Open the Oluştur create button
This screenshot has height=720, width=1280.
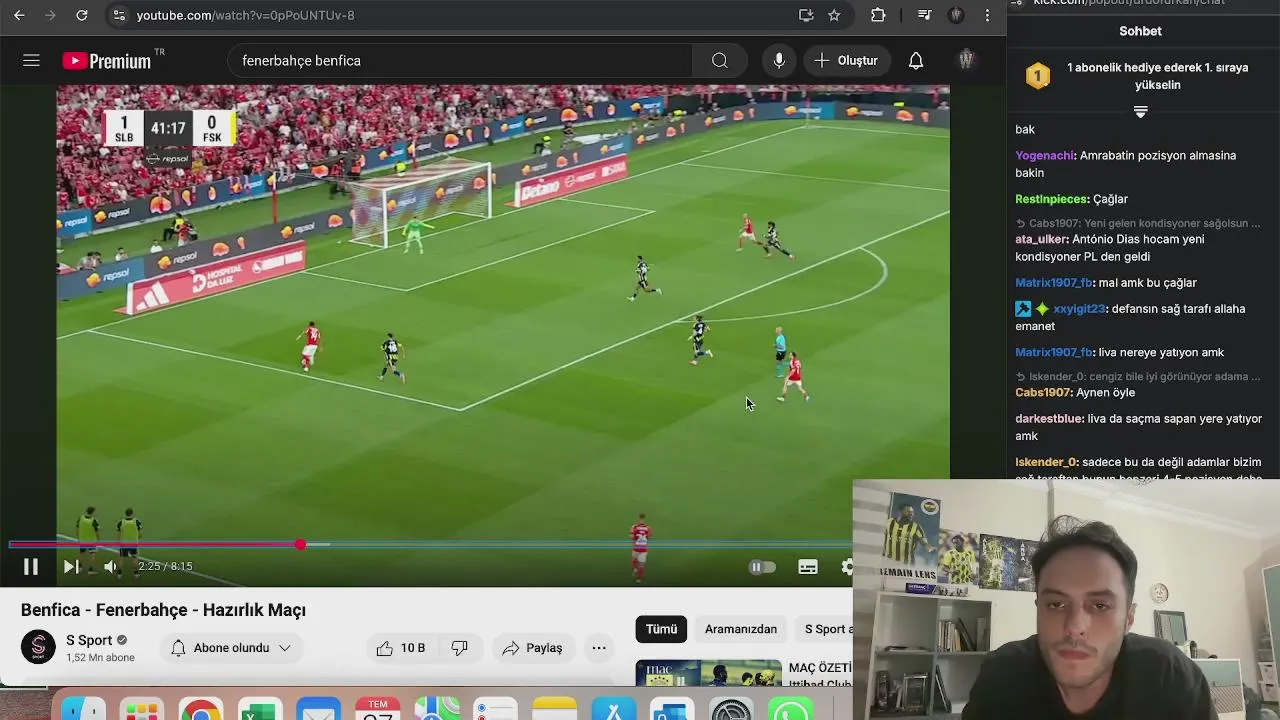point(846,60)
